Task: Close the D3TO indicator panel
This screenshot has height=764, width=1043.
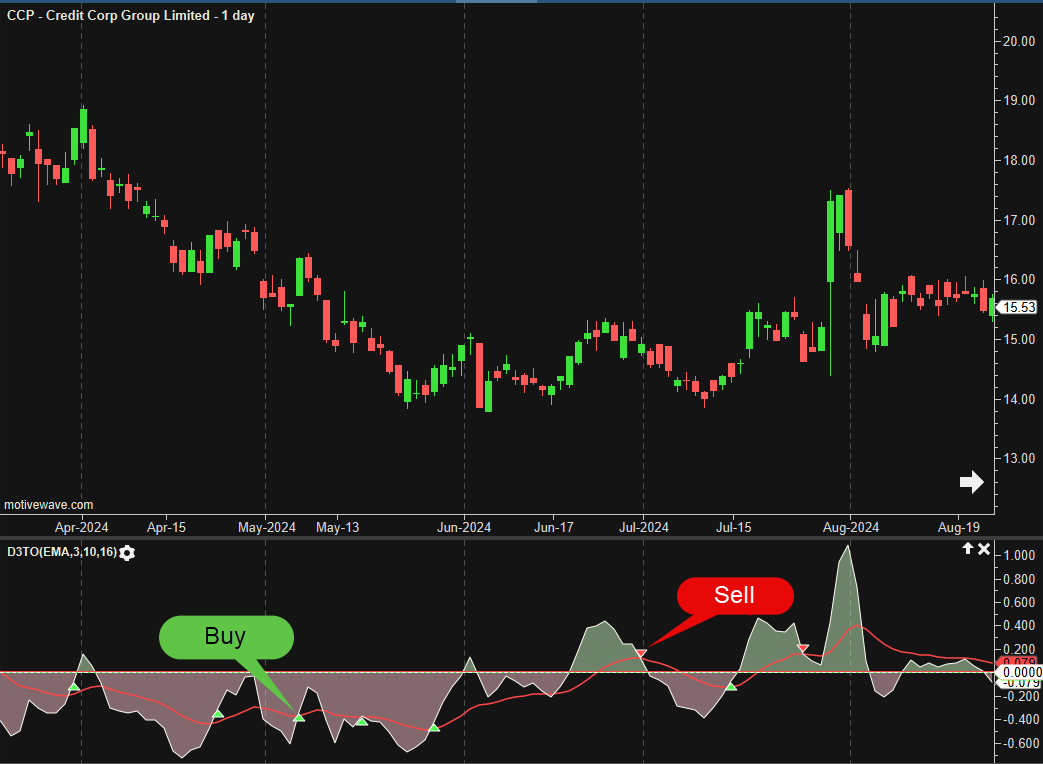Action: point(984,549)
